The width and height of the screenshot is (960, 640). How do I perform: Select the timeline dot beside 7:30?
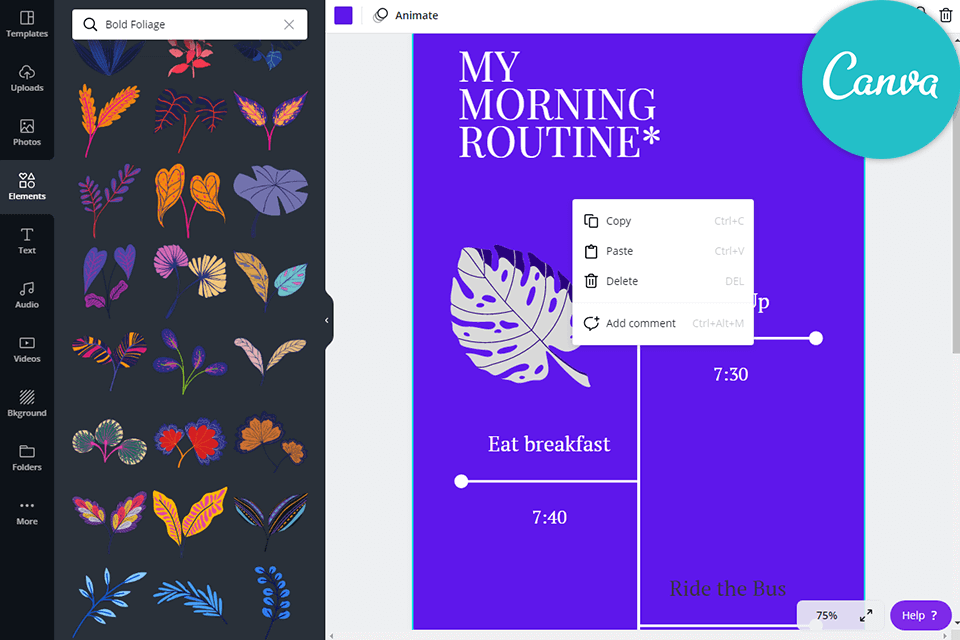[816, 338]
